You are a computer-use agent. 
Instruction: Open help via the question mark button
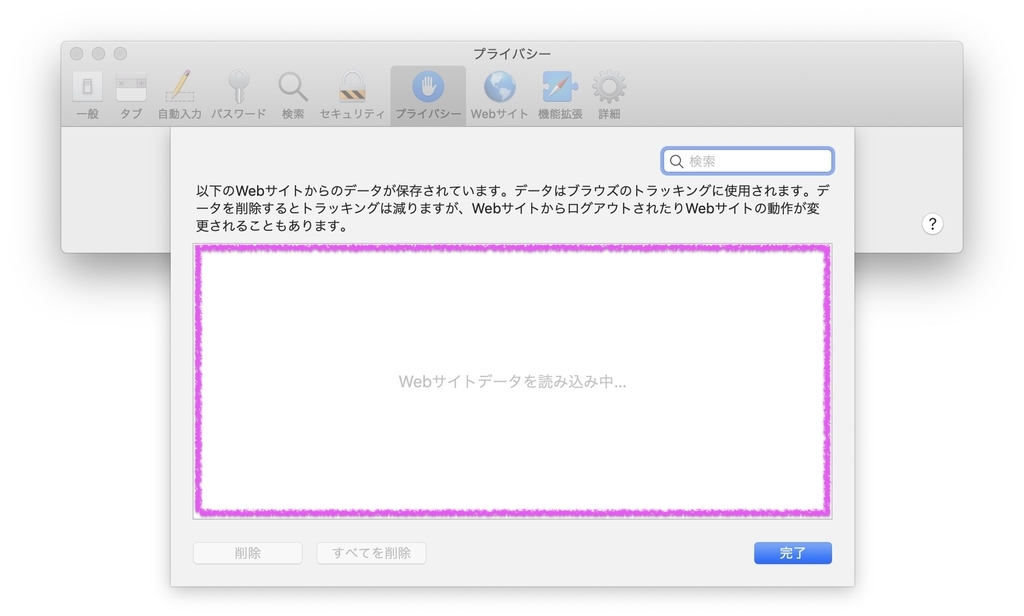932,223
